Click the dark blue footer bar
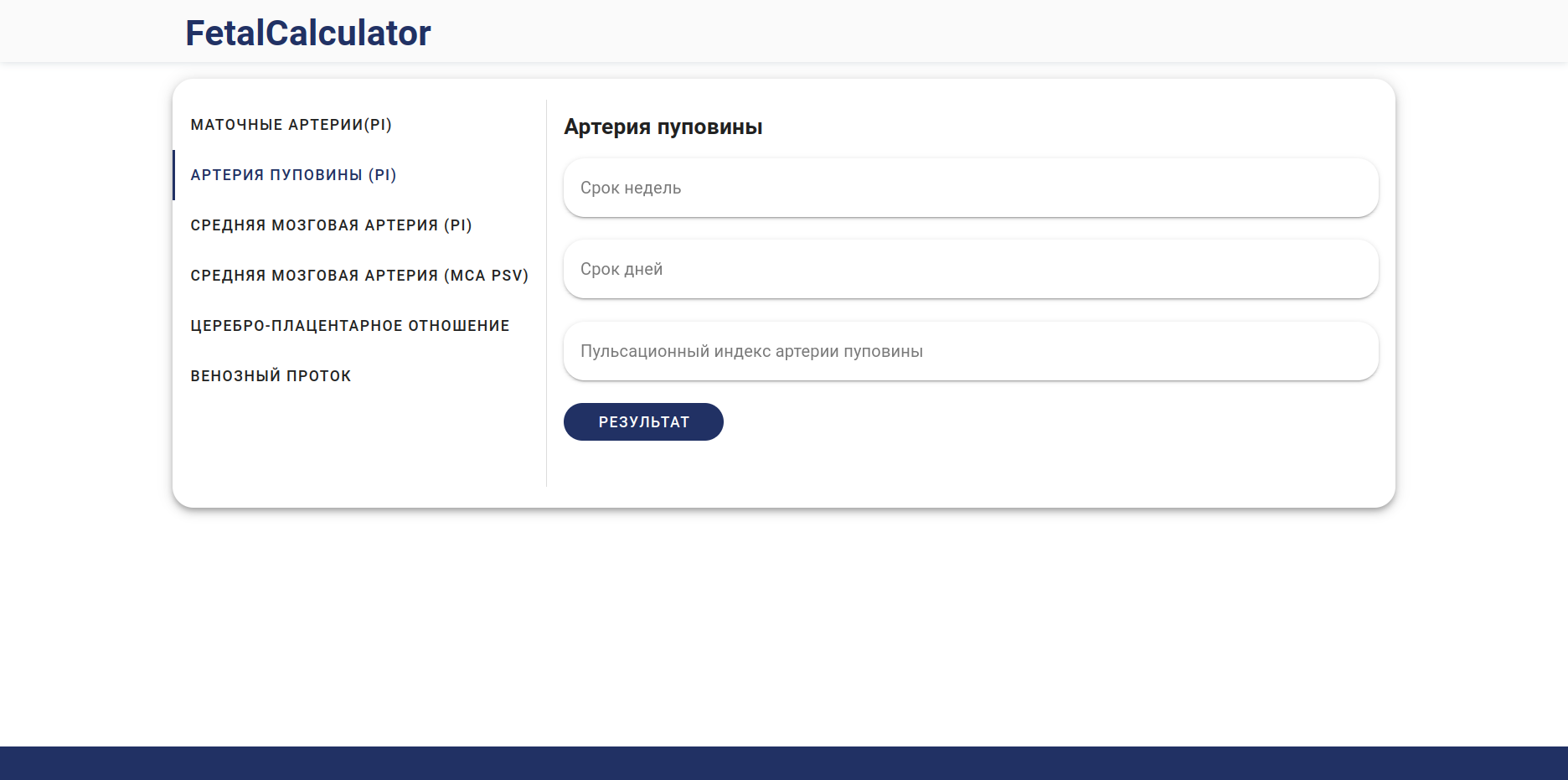This screenshot has height=780, width=1568. click(784, 763)
